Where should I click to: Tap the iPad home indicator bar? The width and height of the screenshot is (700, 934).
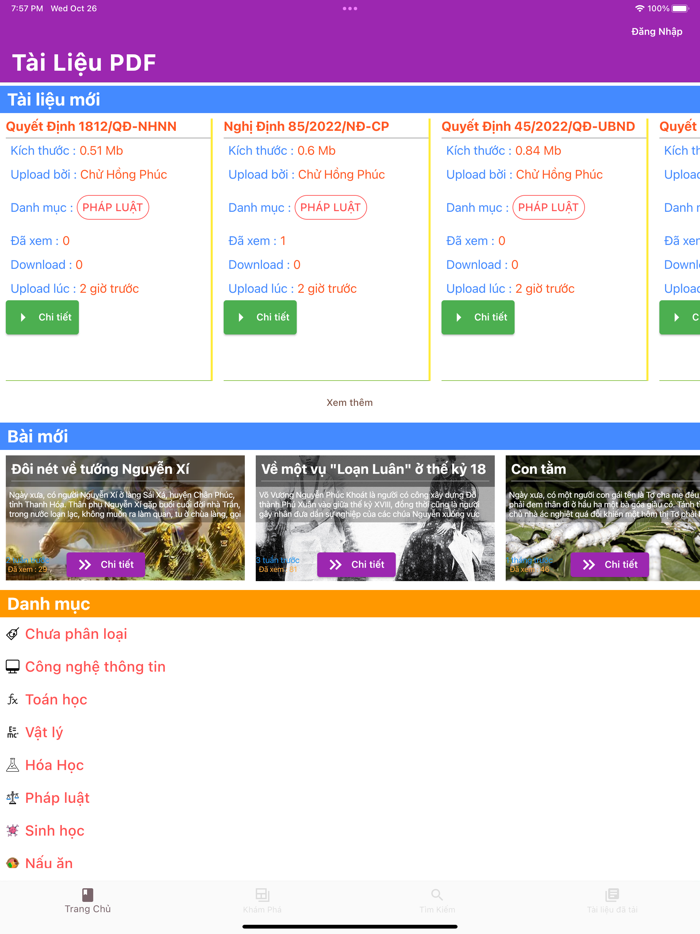(x=350, y=927)
